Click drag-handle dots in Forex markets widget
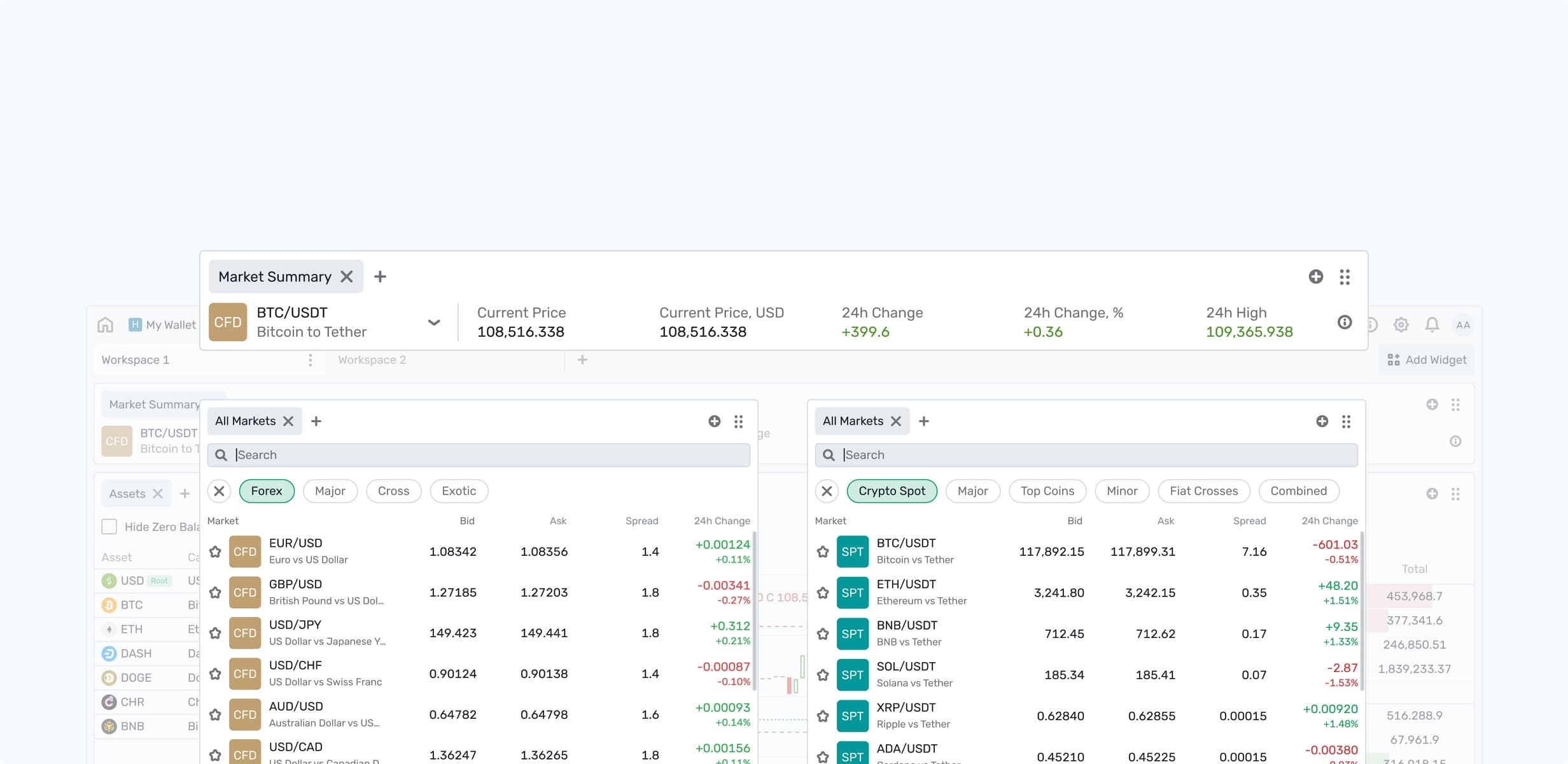Image resolution: width=1568 pixels, height=764 pixels. coord(738,421)
